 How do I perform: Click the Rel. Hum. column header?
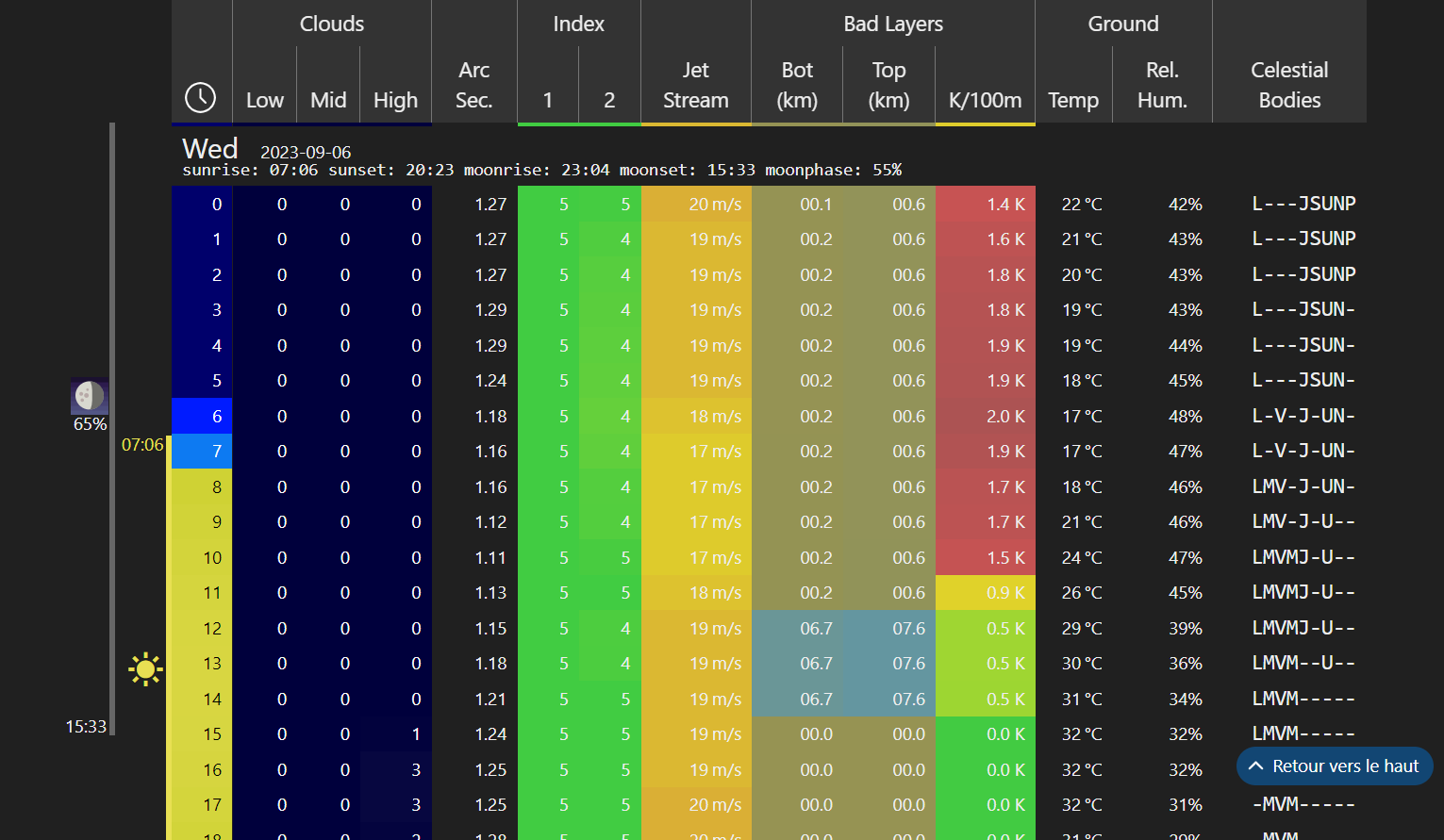click(1161, 85)
